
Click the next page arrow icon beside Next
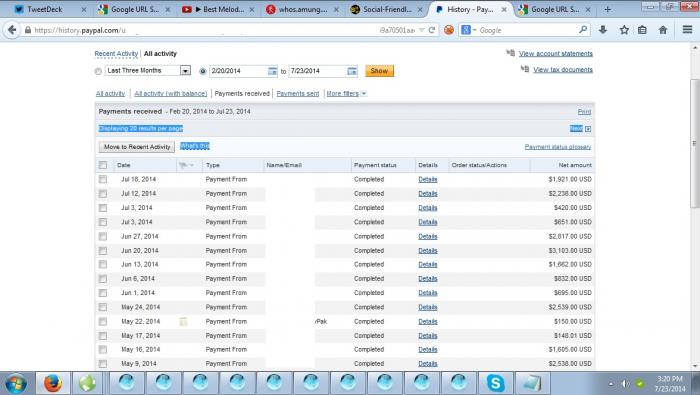click(588, 129)
